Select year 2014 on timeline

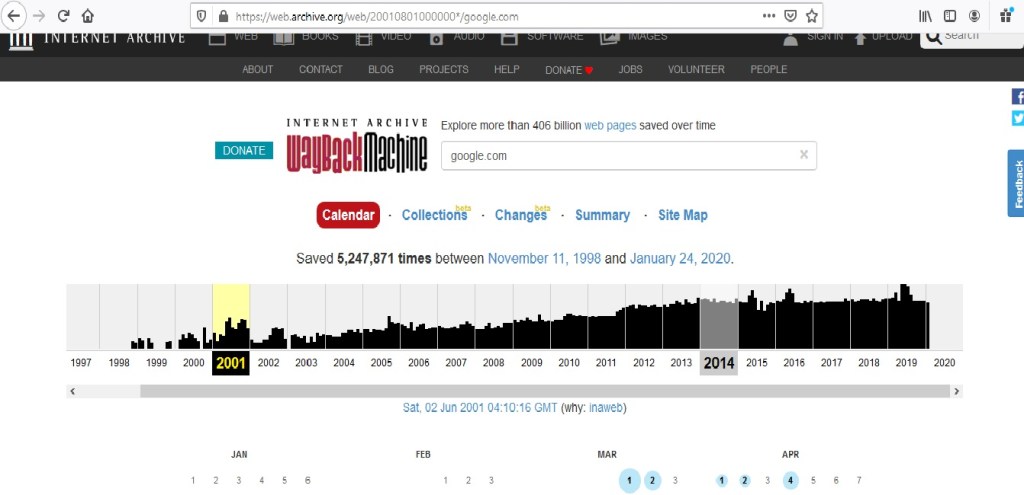click(x=719, y=363)
